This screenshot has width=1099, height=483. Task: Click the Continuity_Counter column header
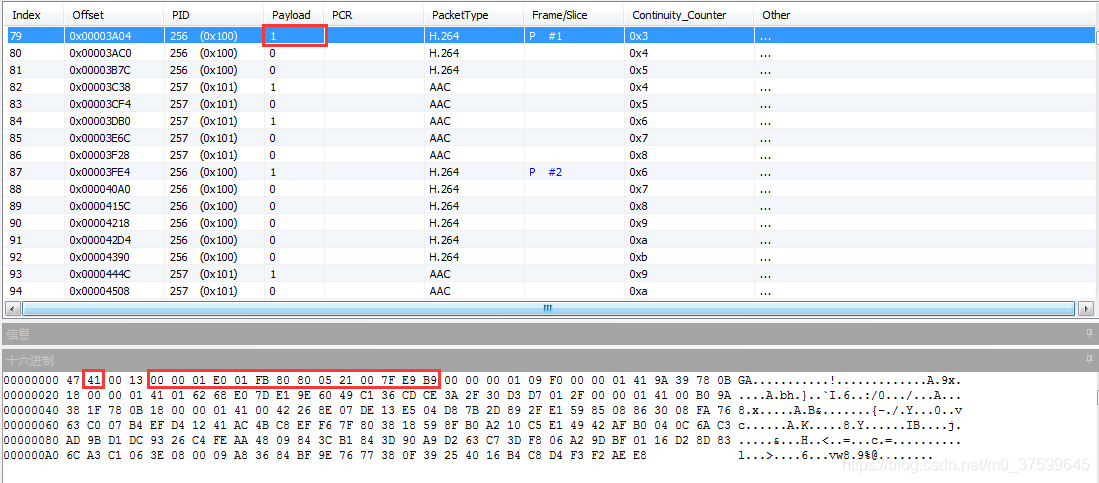(688, 15)
